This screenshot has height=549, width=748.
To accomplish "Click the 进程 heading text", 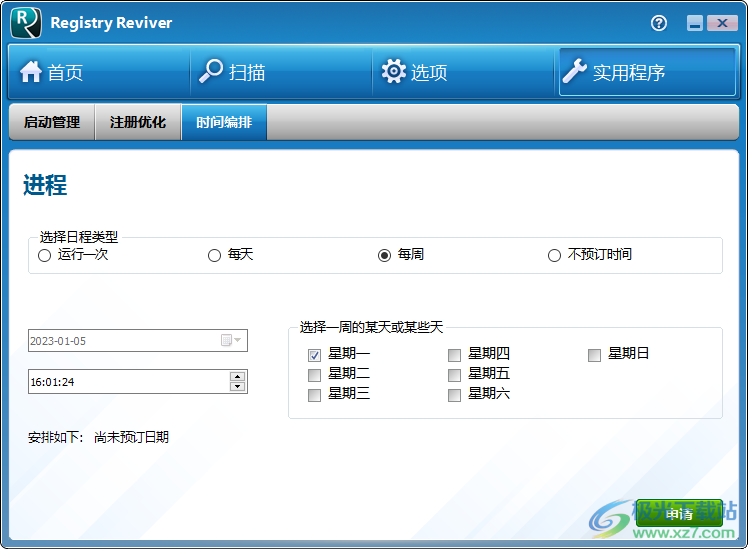I will pyautogui.click(x=45, y=185).
